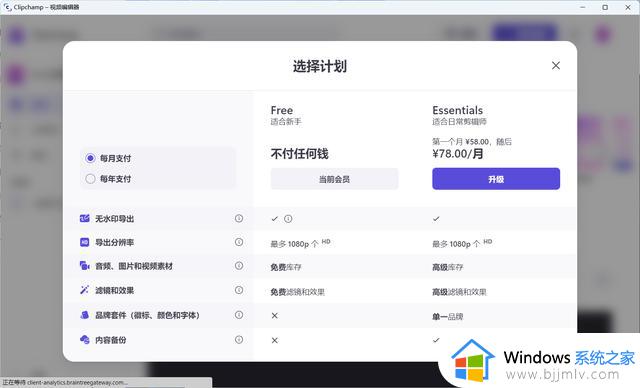Click info icon beside Free plan checkmark
Image resolution: width=640 pixels, height=388 pixels.
tap(288, 219)
